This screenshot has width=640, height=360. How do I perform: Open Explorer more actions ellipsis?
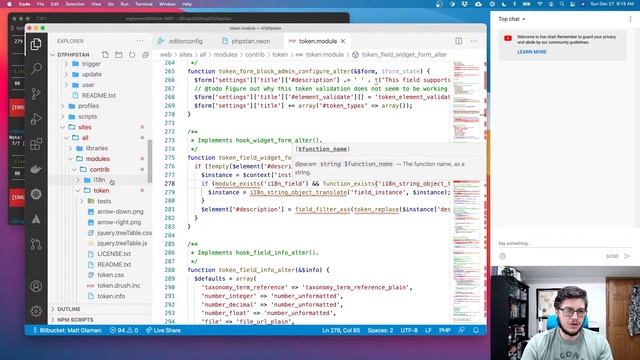tap(140, 41)
